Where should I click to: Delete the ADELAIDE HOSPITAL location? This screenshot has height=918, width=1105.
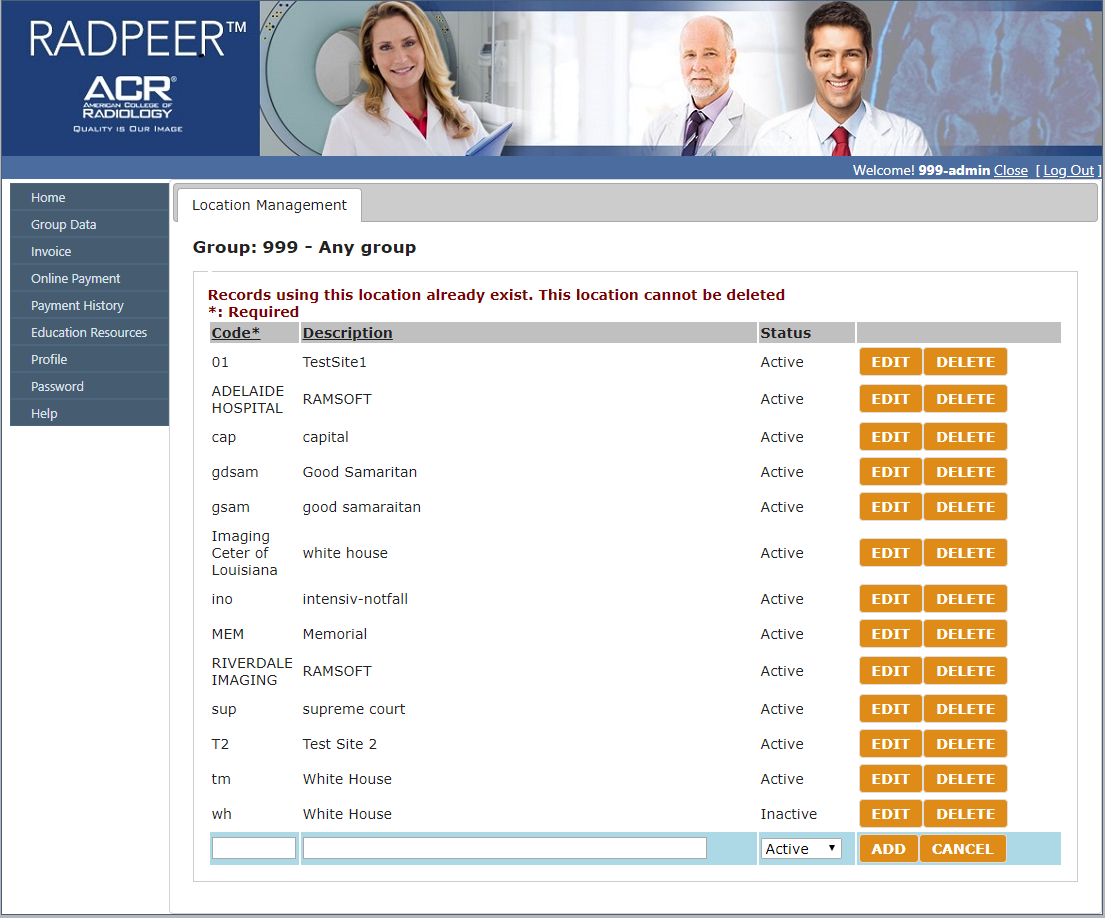point(965,399)
